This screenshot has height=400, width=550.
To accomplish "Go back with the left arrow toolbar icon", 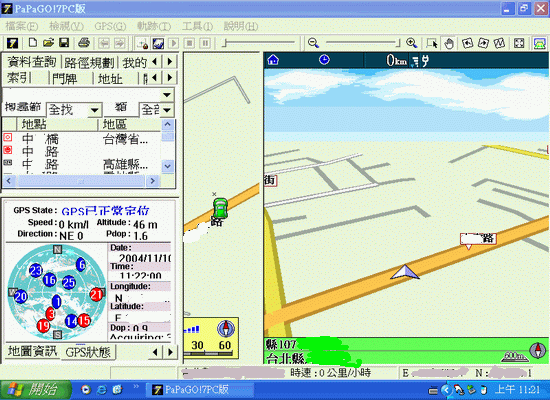I will (x=104, y=43).
